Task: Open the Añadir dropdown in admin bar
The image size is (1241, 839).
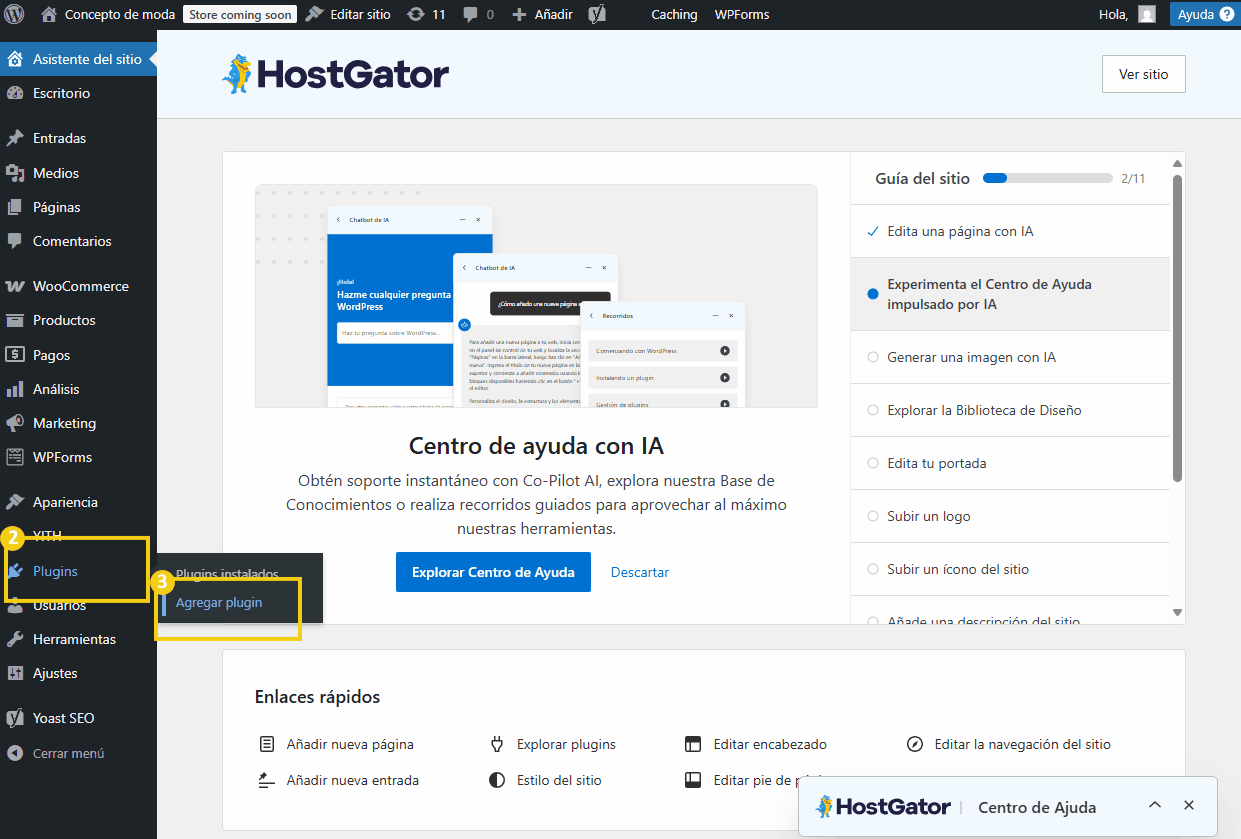Action: (x=542, y=15)
